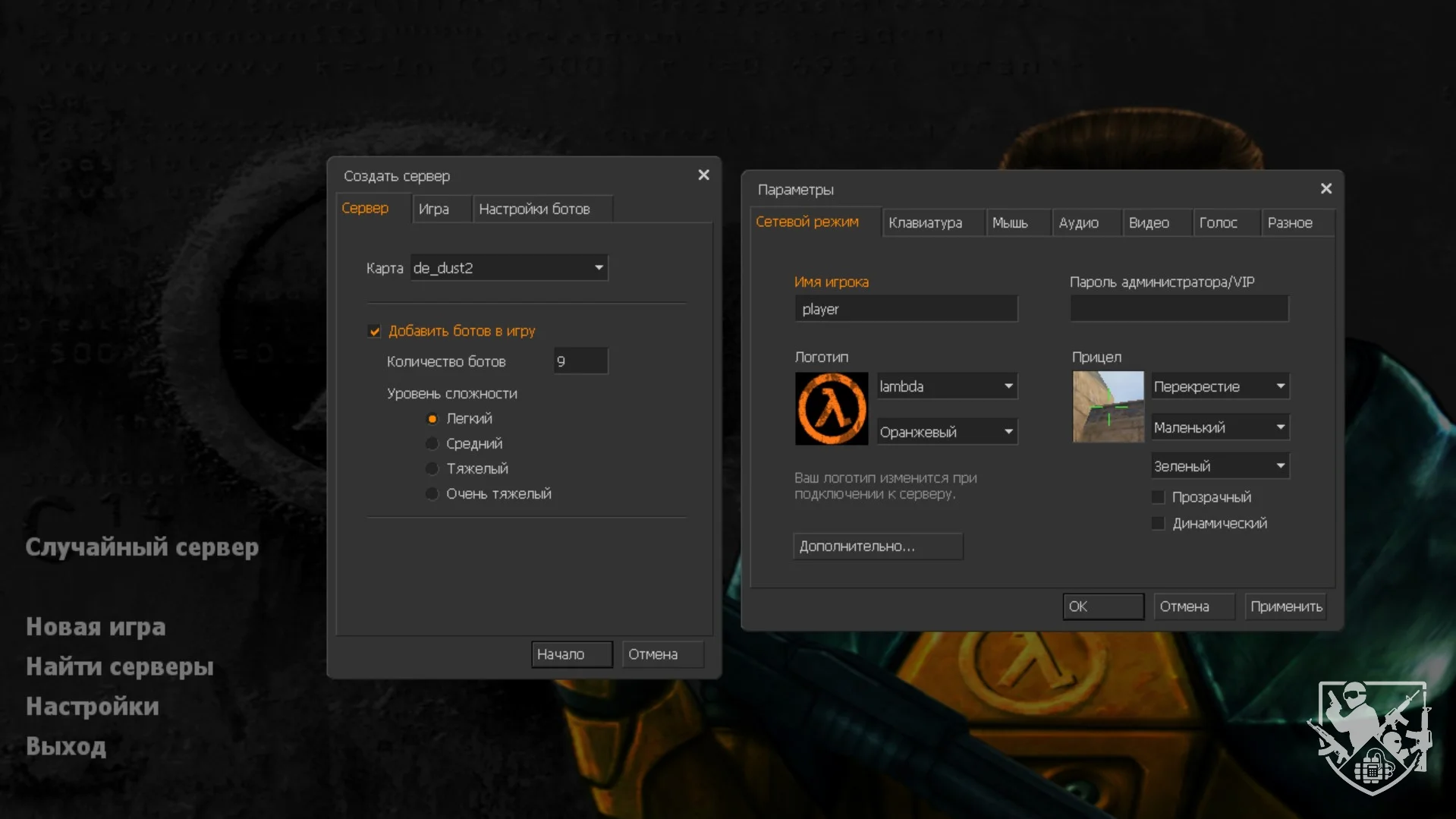1456x819 pixels.
Task: Choose Очень тяжелый bot difficulty
Action: pyautogui.click(x=432, y=494)
